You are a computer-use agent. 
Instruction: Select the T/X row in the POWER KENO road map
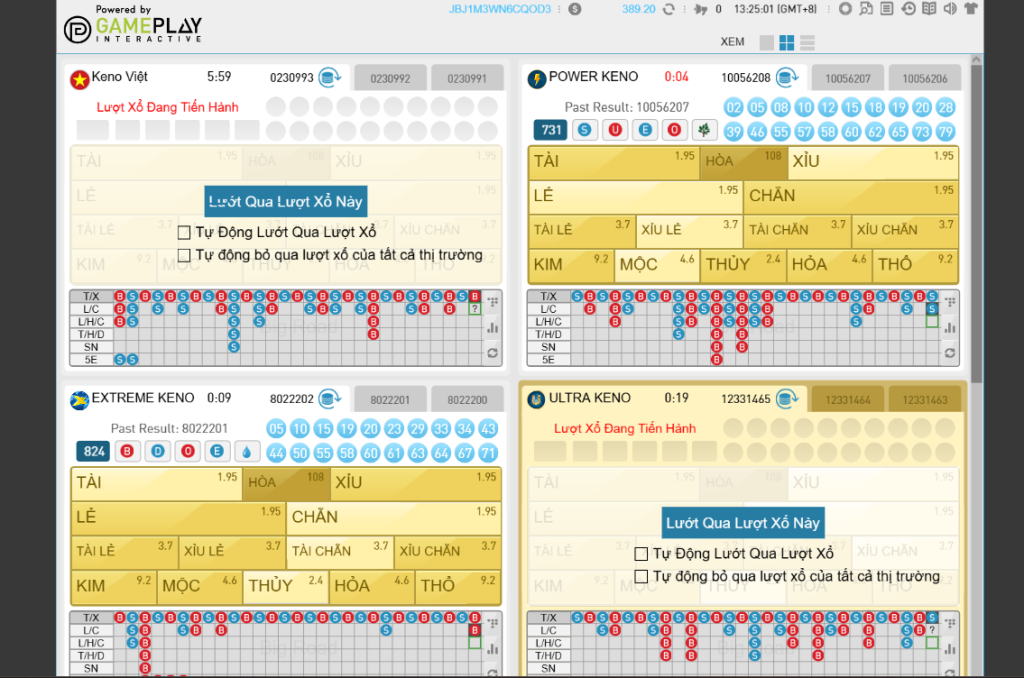pyautogui.click(x=549, y=297)
